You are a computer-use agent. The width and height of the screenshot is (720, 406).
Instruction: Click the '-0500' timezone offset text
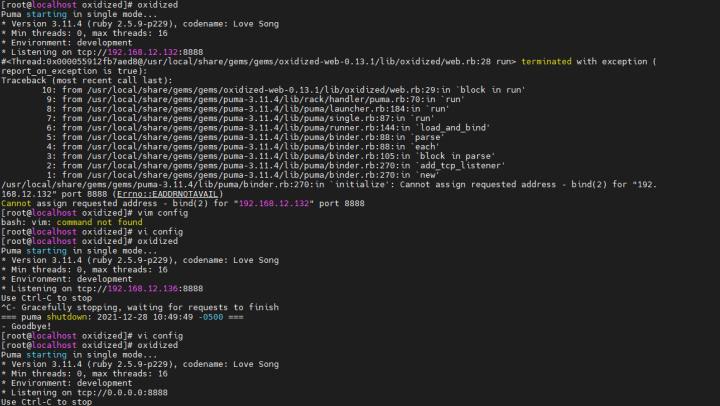click(211, 317)
